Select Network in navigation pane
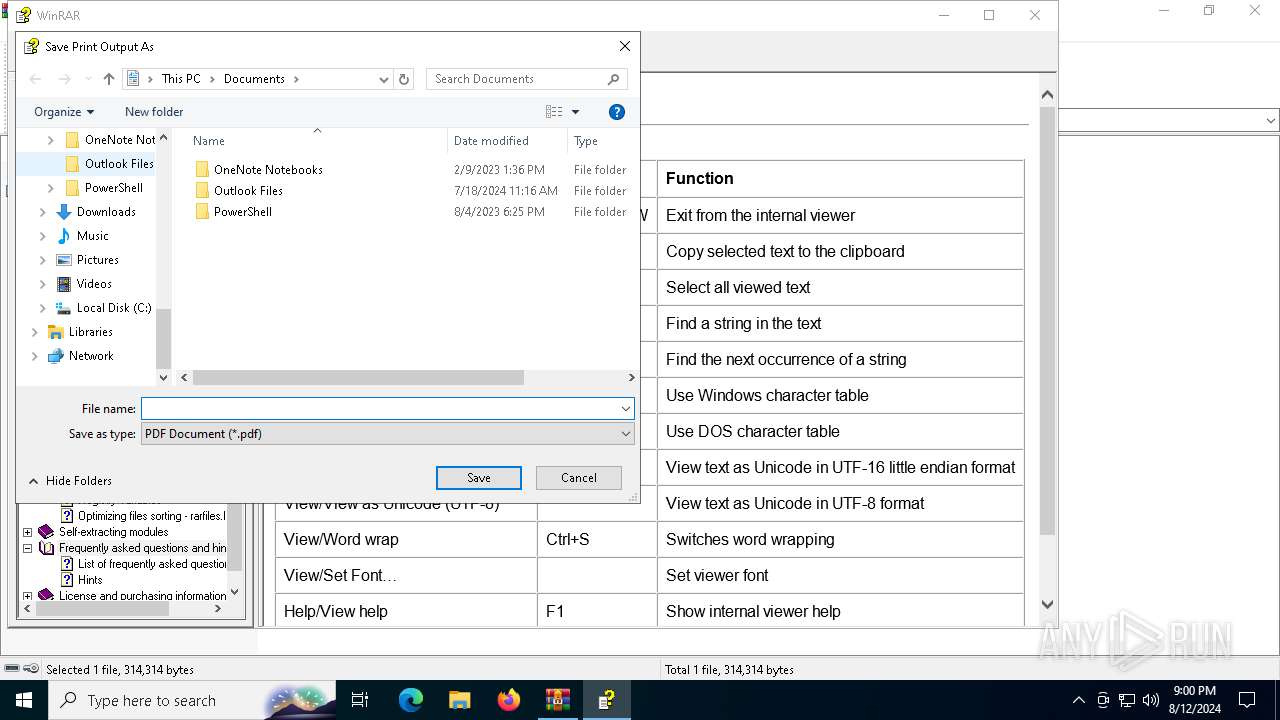The image size is (1280, 720). click(x=91, y=356)
